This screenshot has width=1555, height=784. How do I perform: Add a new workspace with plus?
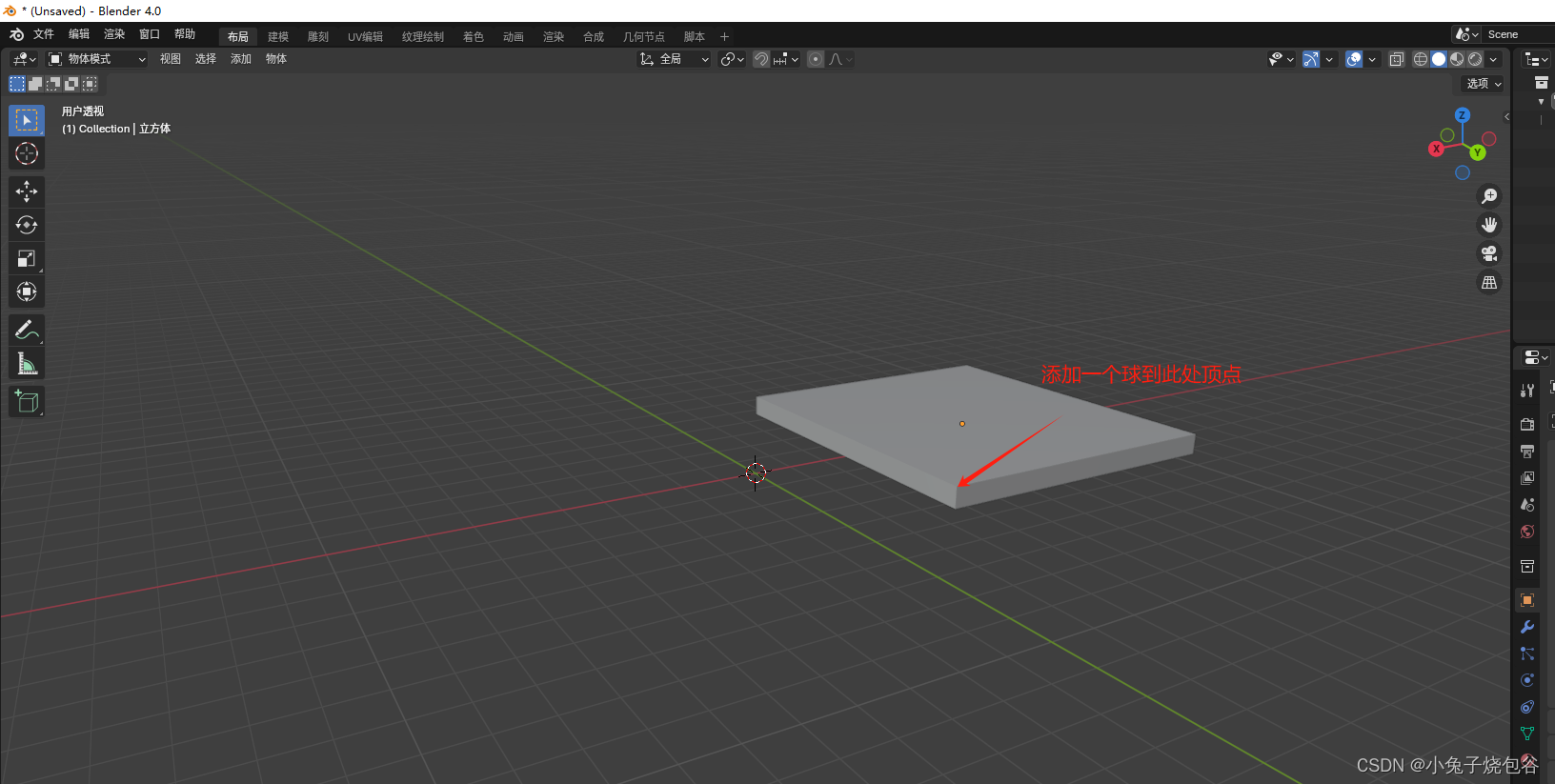pos(724,37)
